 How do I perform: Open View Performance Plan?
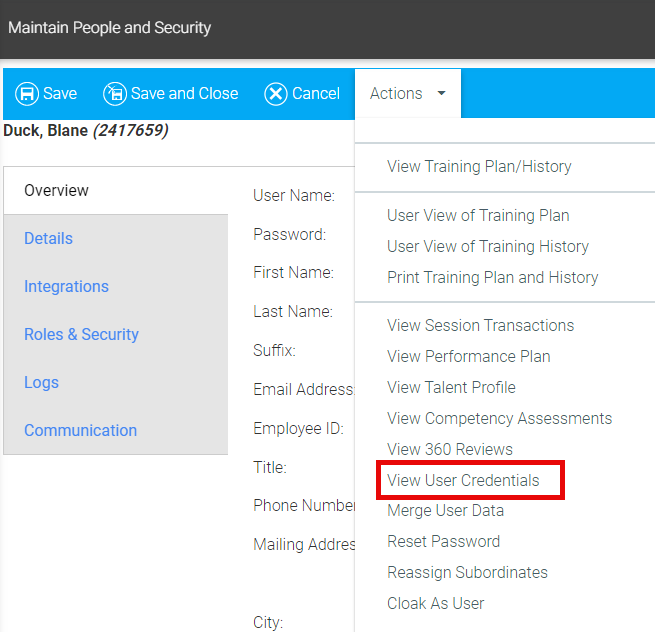[468, 356]
